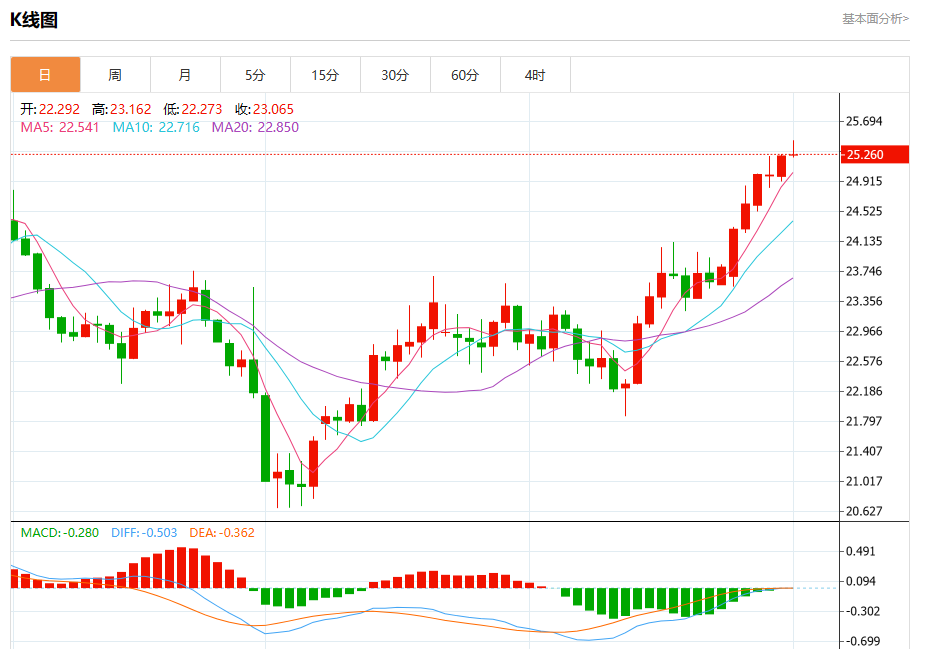Select the 日 daily chart tab

pos(45,75)
